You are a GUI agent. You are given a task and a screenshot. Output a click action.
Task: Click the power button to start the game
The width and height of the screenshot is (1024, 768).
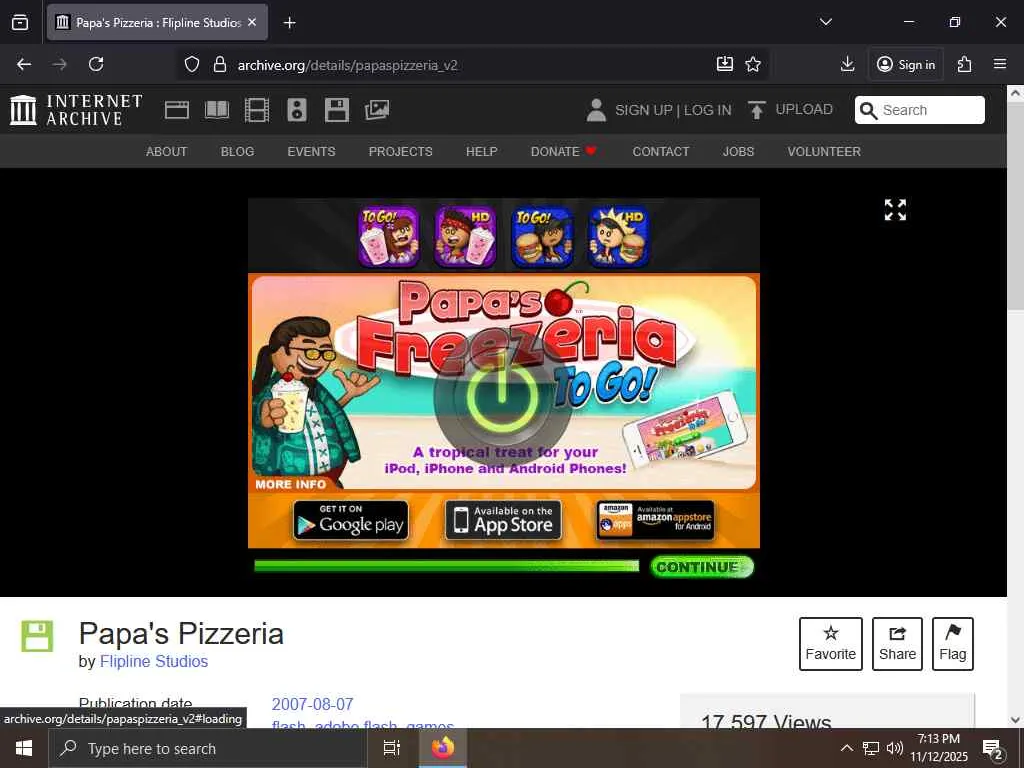click(x=502, y=396)
